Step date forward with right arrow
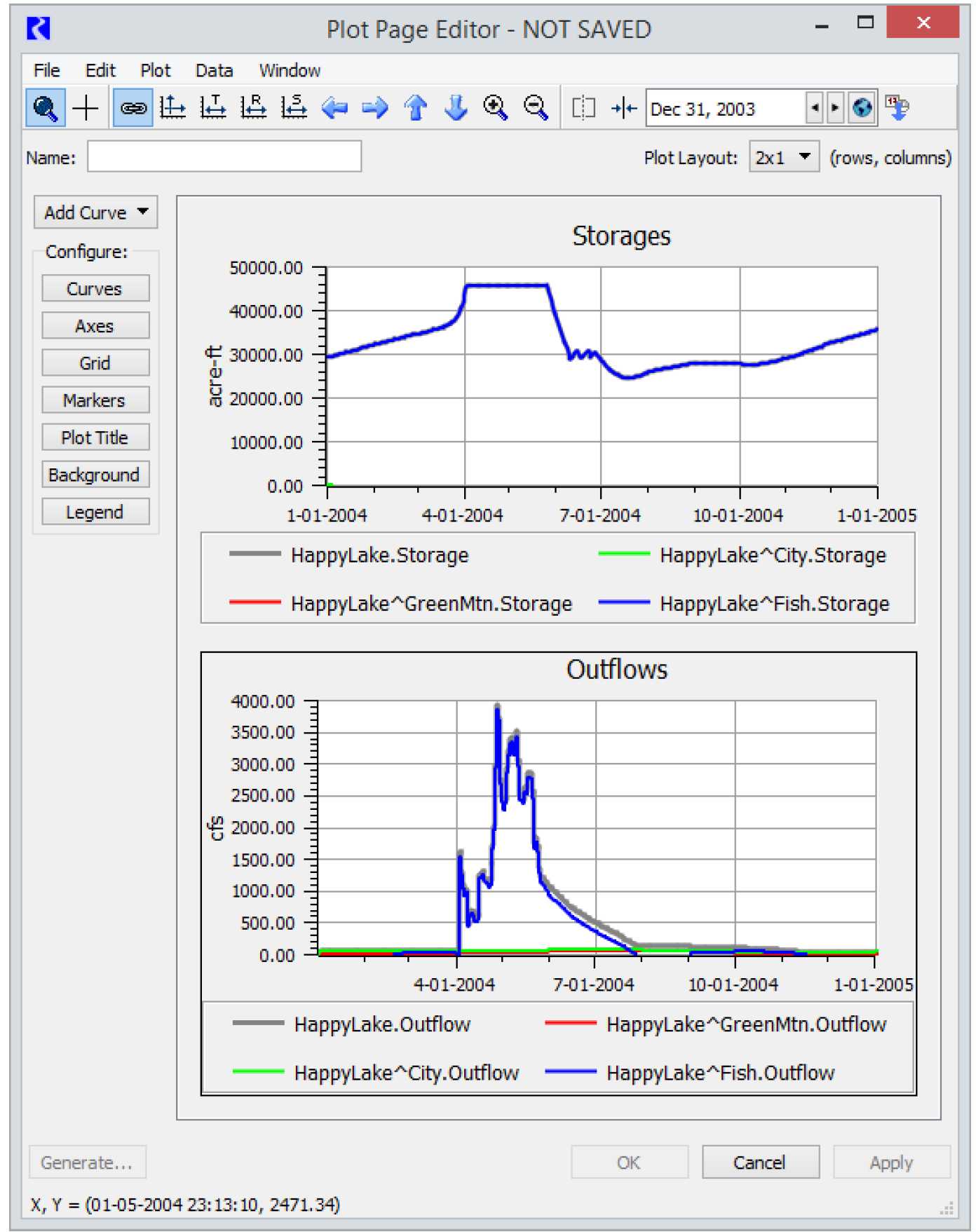 pyautogui.click(x=834, y=109)
